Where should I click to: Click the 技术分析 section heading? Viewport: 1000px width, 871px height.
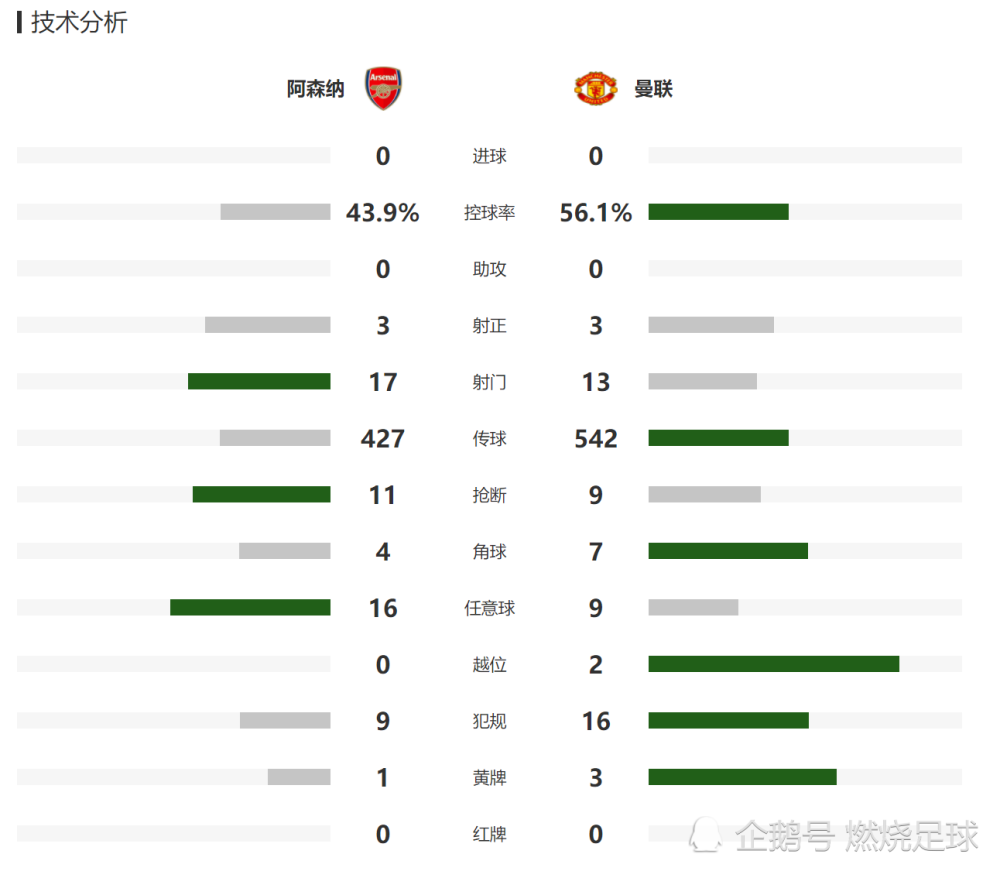[79, 22]
